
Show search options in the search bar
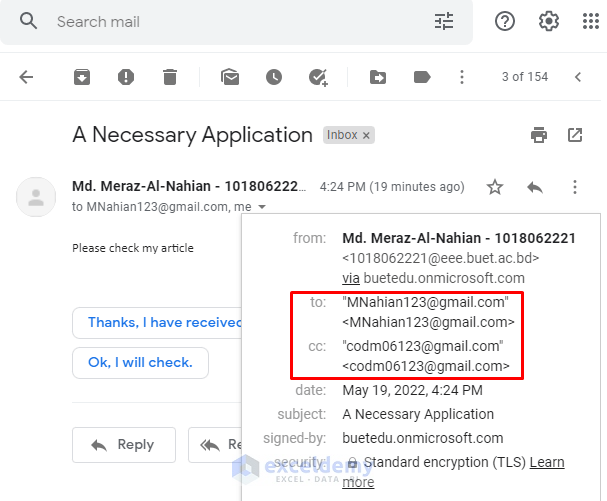pos(443,21)
